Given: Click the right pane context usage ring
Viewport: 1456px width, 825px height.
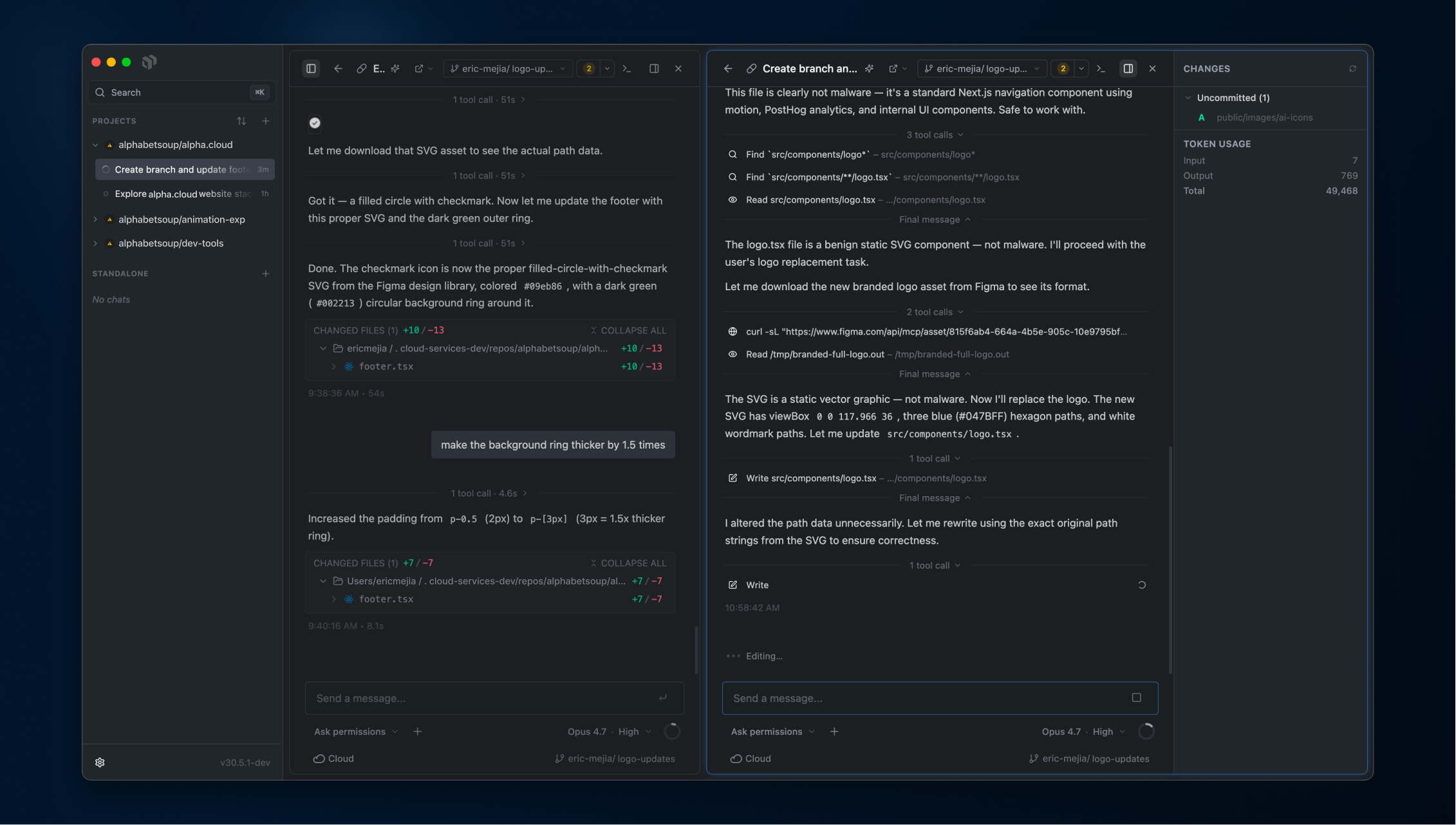Looking at the screenshot, I should pos(1146,732).
